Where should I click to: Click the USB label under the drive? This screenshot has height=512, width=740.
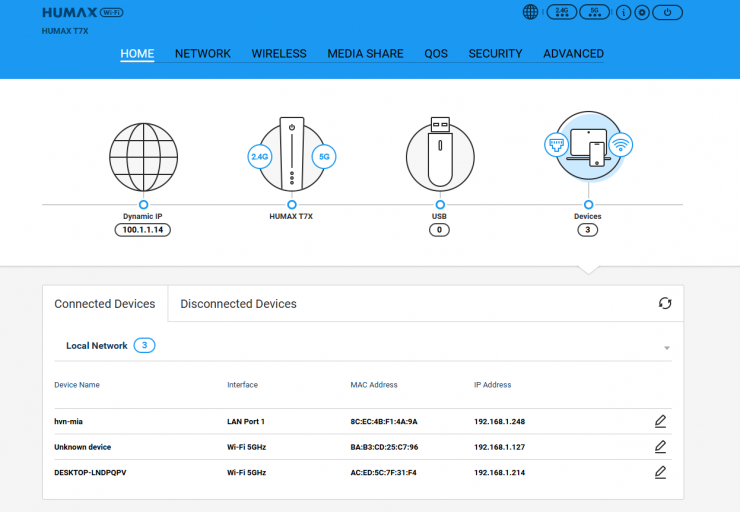(439, 216)
